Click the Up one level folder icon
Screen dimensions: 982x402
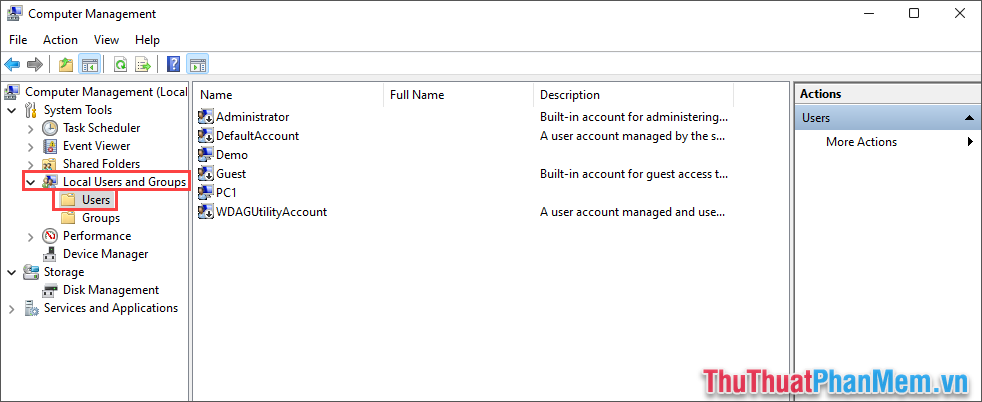[66, 64]
